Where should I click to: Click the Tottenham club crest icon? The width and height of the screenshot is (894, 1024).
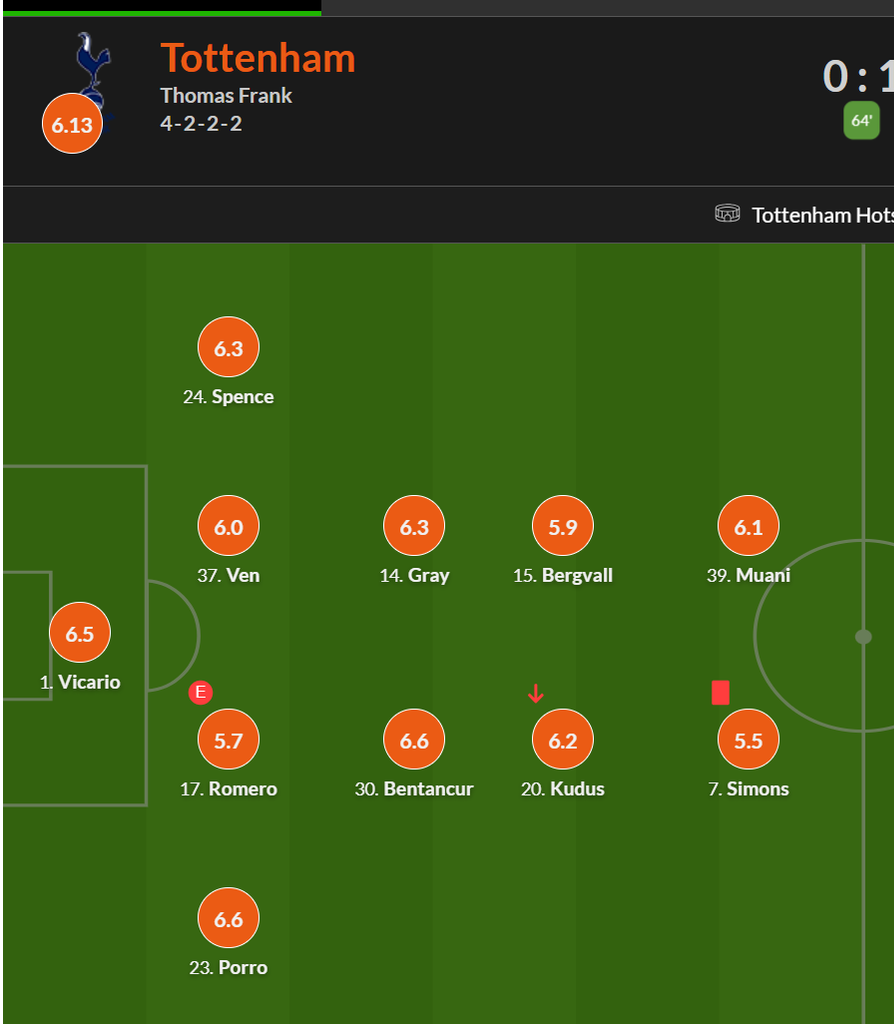pos(92,60)
